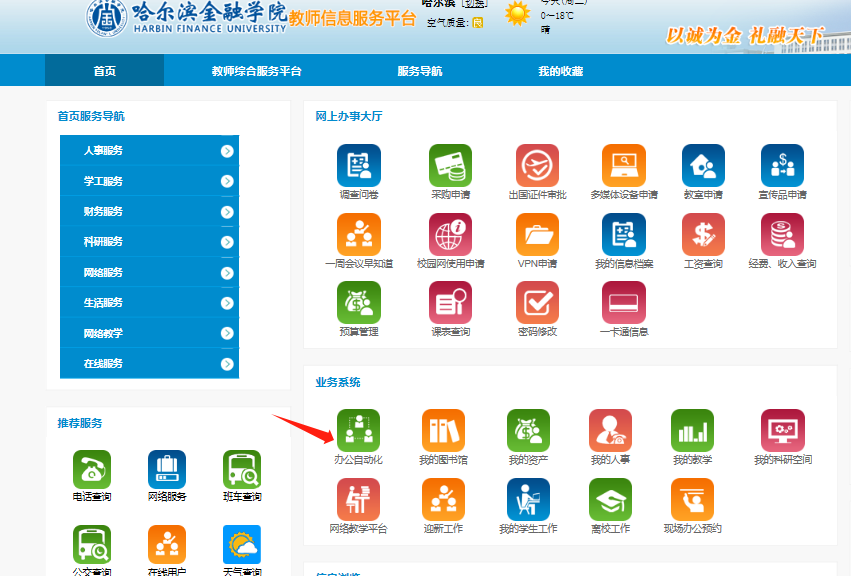Select the 工资查询 salary query icon
The width and height of the screenshot is (851, 576).
703,235
